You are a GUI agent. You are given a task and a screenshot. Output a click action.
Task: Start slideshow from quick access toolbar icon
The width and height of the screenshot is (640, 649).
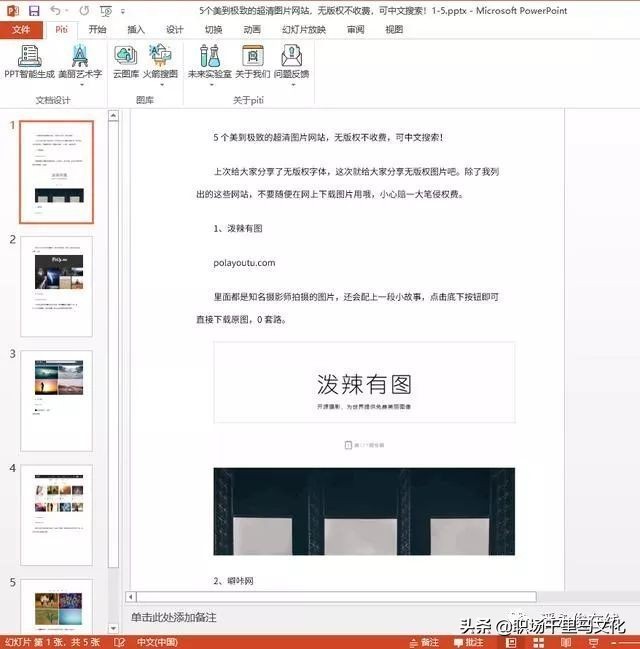point(106,11)
